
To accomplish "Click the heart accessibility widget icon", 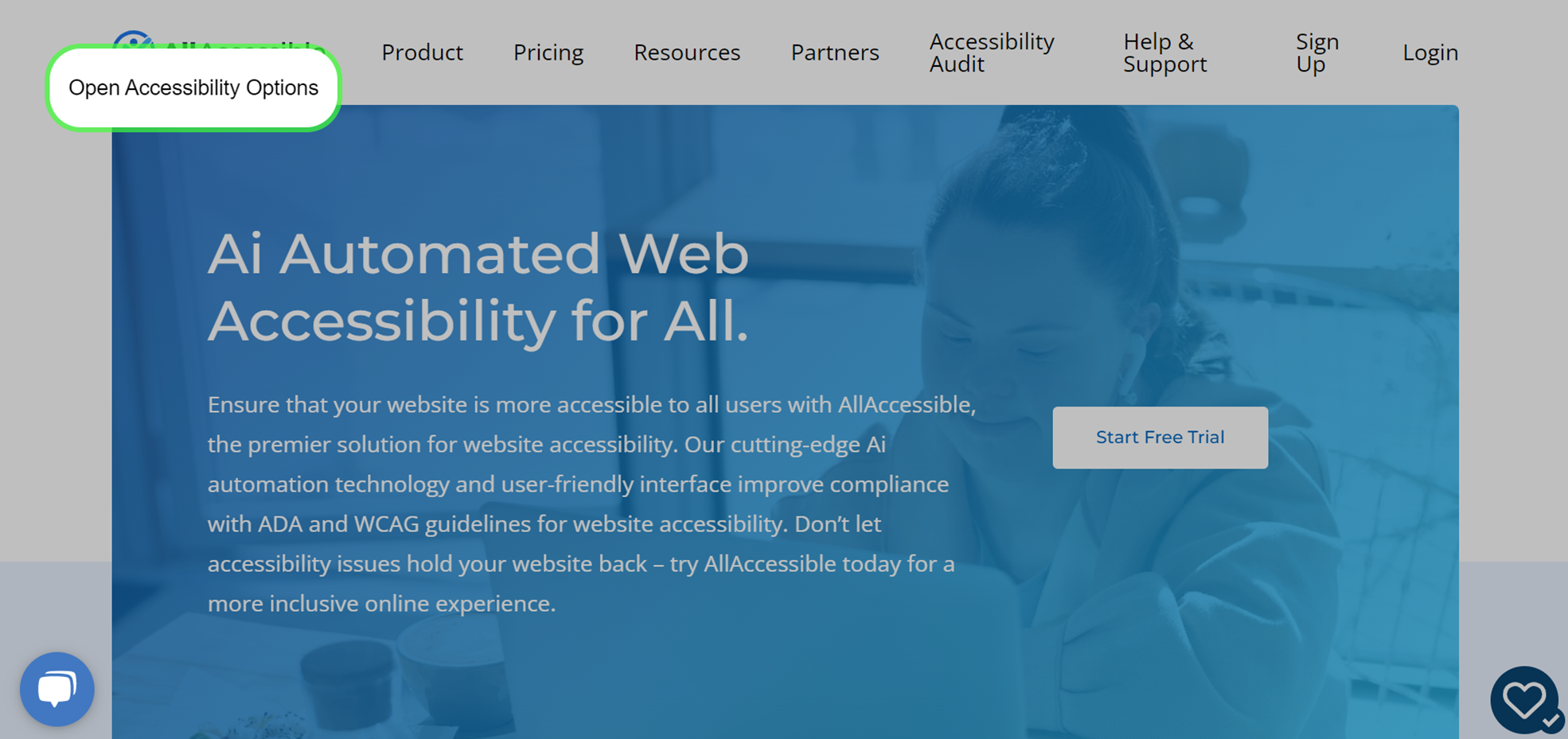I will [1523, 699].
